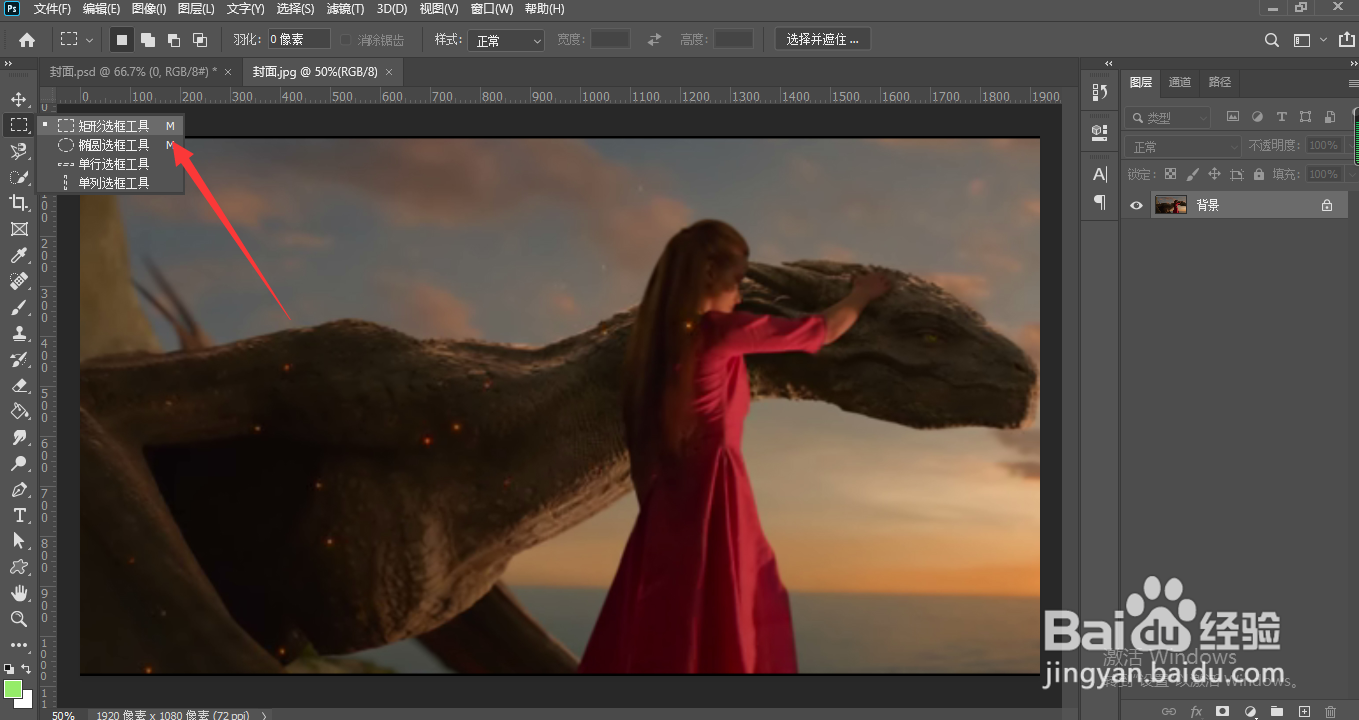The image size is (1359, 720).
Task: Toggle pixel layer filter in Layers panel
Action: 1233,117
